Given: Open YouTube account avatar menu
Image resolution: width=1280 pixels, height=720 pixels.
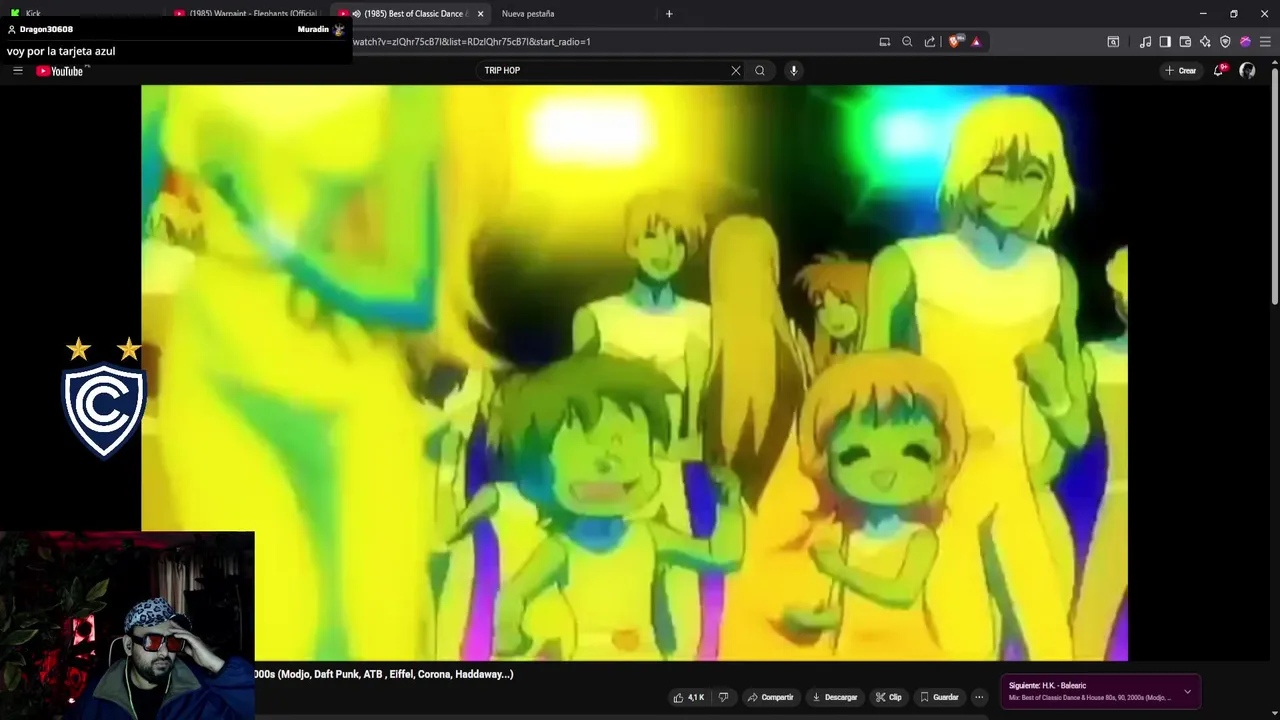Looking at the screenshot, I should [x=1247, y=70].
